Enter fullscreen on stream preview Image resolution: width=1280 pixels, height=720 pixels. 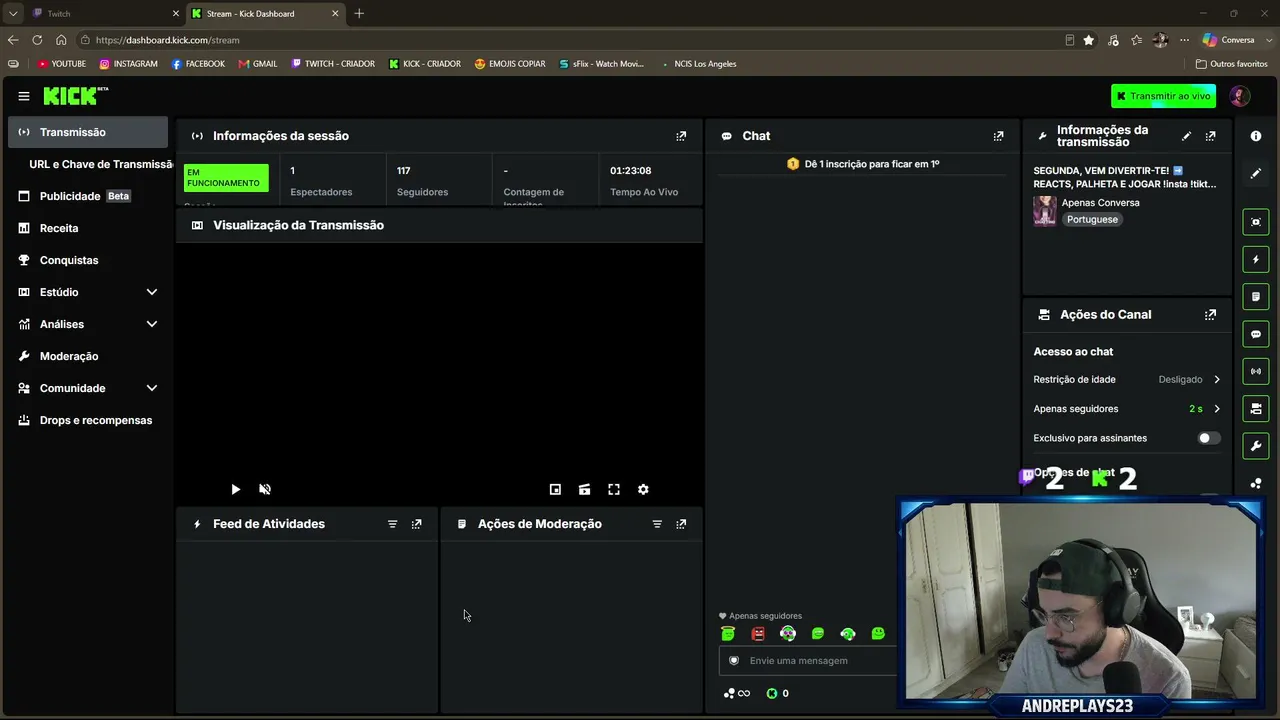614,489
